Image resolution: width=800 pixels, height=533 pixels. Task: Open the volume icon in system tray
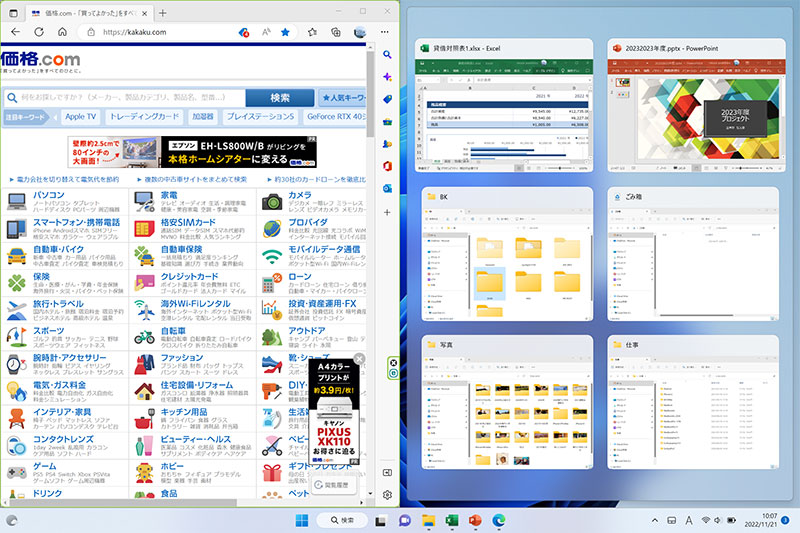pyautogui.click(x=717, y=520)
